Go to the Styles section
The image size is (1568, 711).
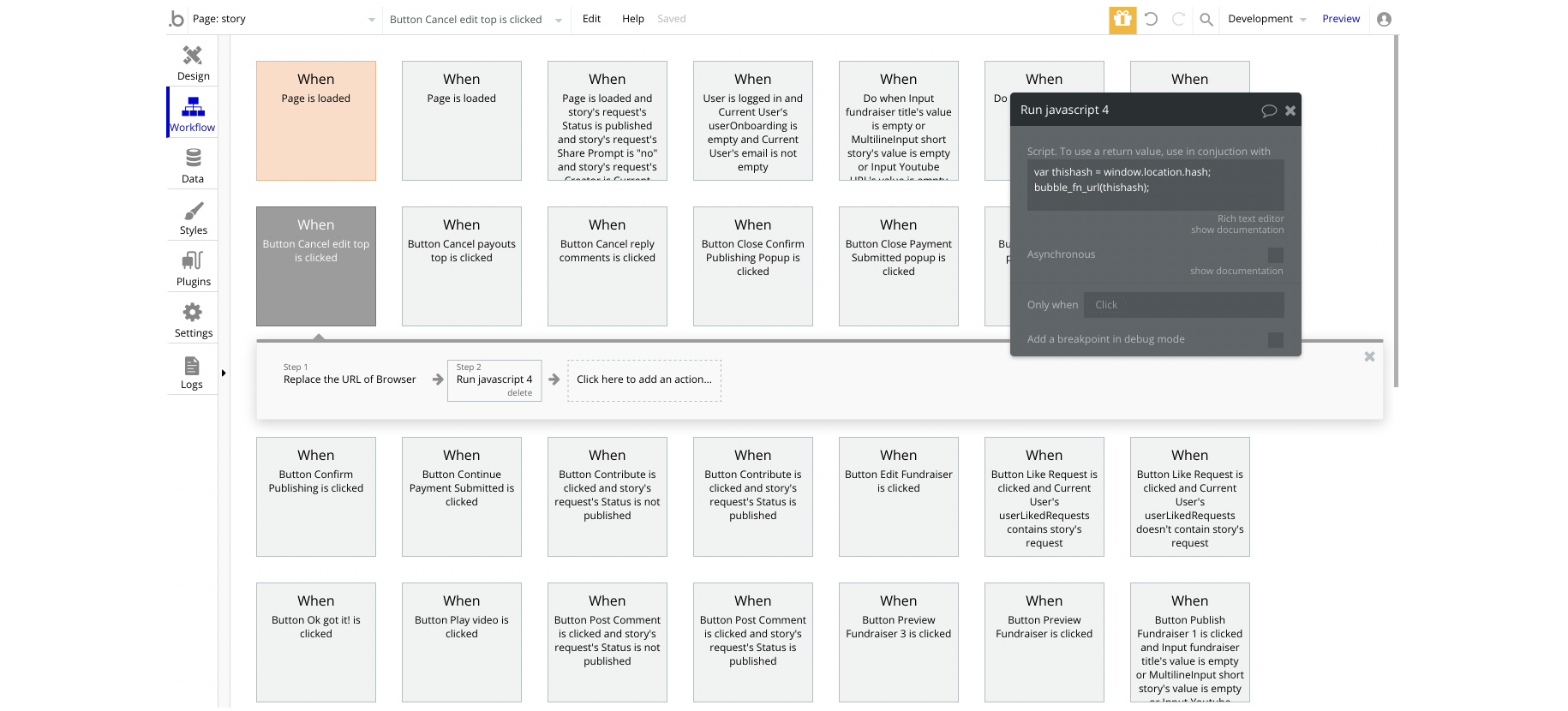[193, 218]
